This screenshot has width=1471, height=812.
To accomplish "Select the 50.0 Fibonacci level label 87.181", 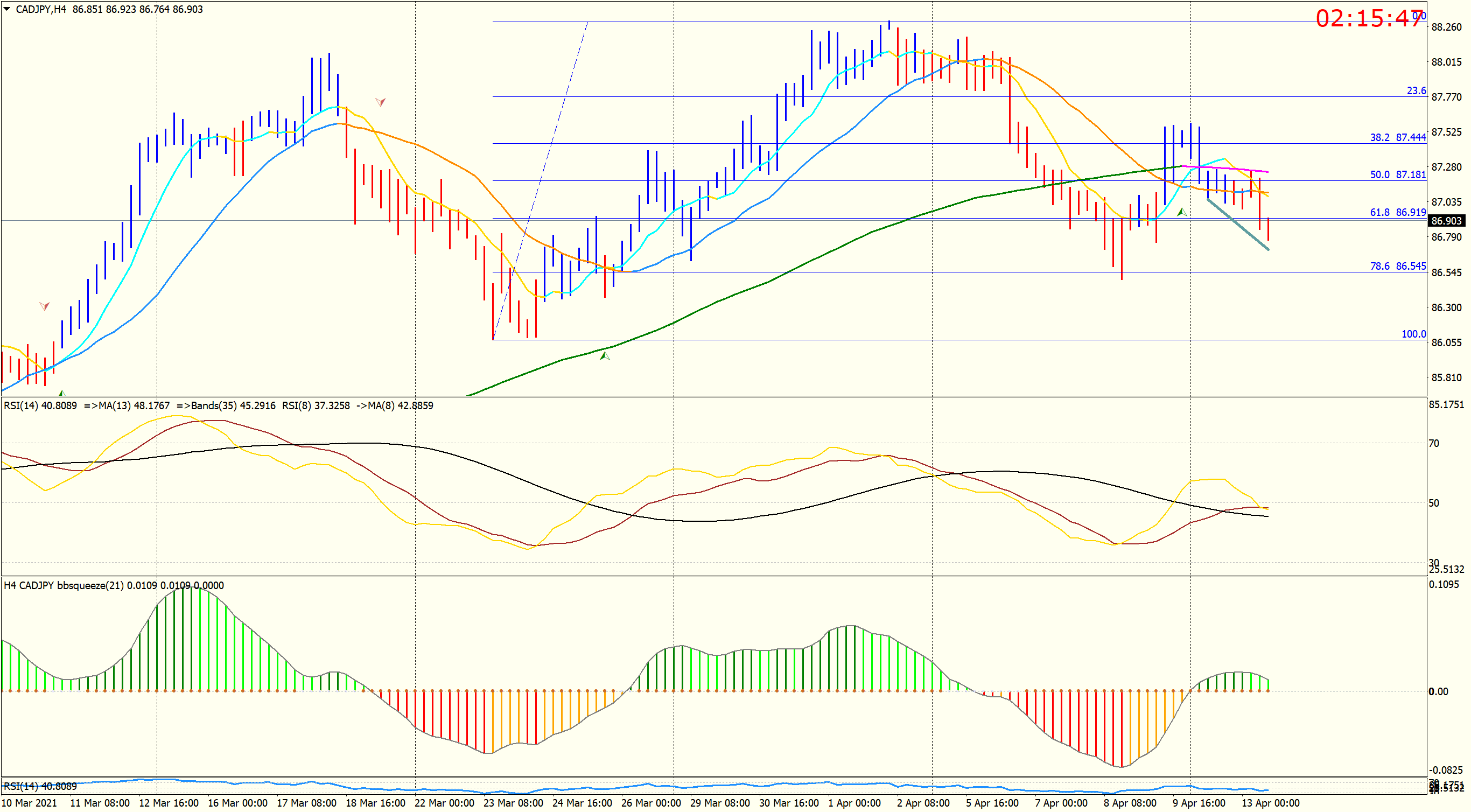I will [1398, 174].
